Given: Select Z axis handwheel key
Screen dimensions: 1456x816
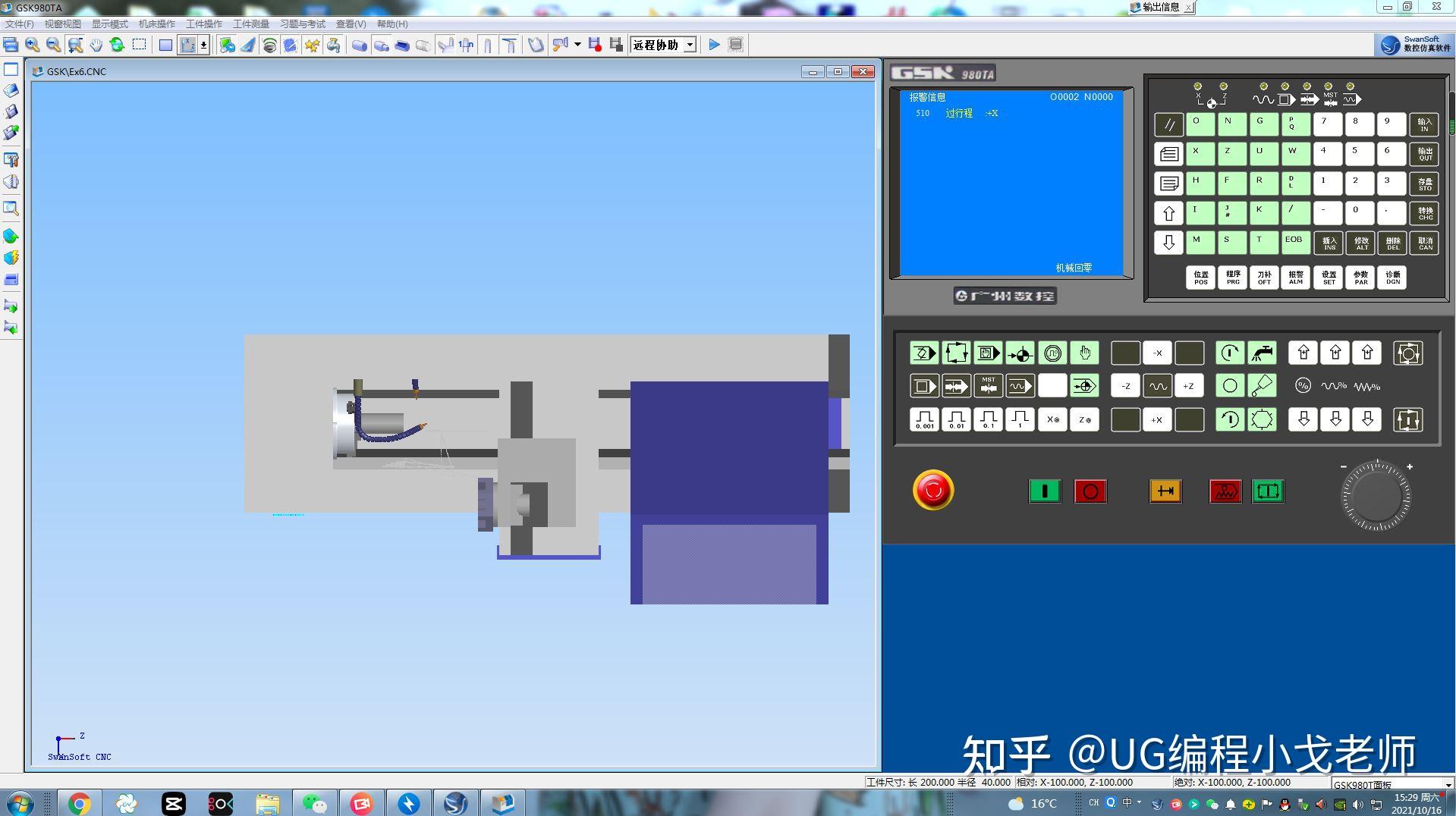Looking at the screenshot, I should pyautogui.click(x=1084, y=419).
